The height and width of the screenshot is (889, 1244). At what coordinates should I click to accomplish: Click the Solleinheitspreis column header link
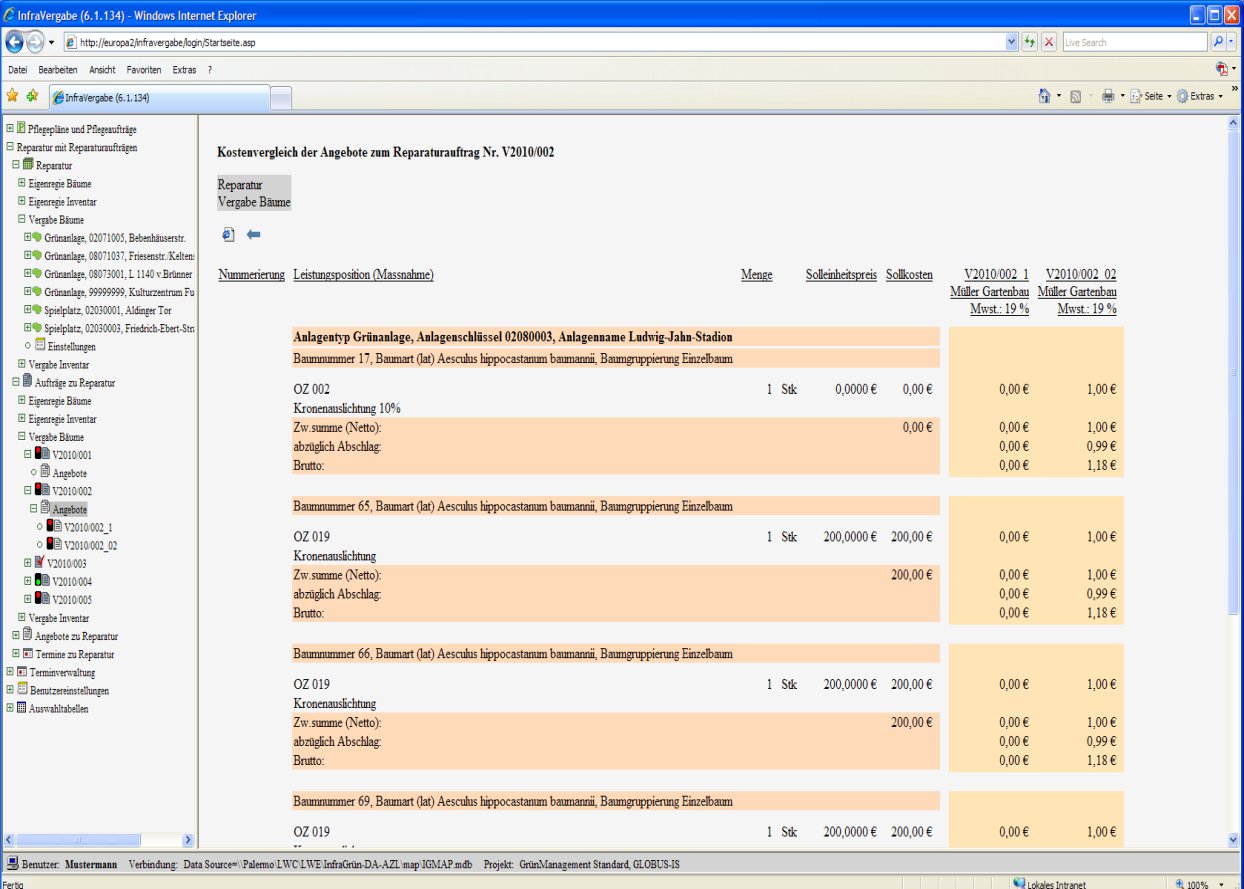[x=841, y=275]
